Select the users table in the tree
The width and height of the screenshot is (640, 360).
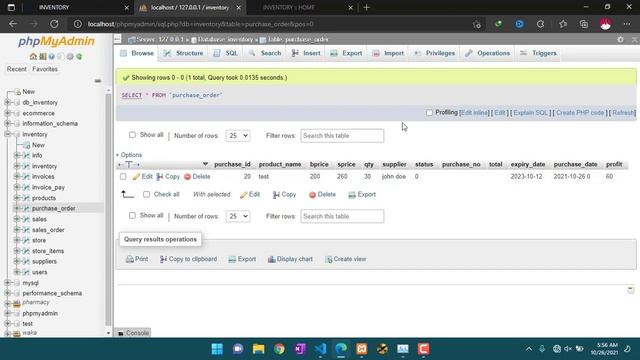pyautogui.click(x=40, y=272)
